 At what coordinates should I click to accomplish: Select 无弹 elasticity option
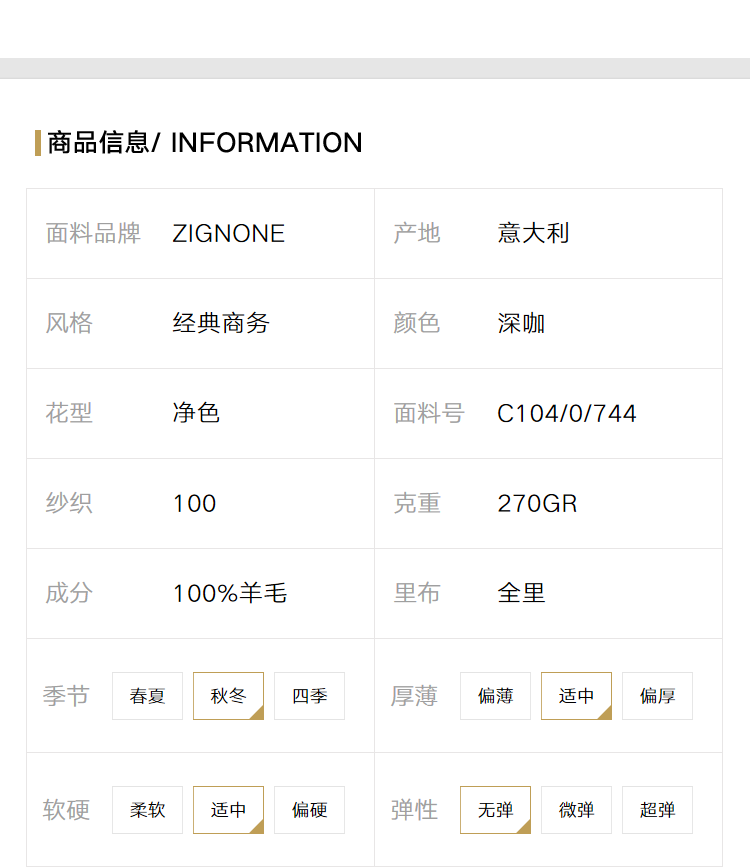pyautogui.click(x=495, y=809)
